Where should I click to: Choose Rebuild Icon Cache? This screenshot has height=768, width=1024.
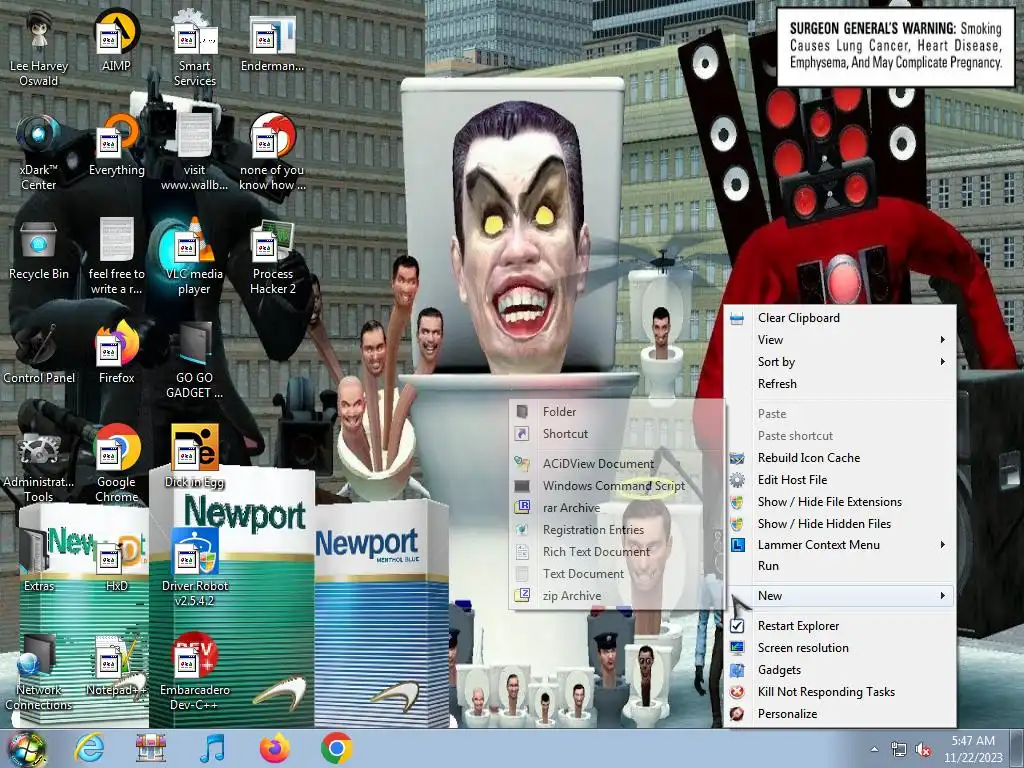(839, 458)
